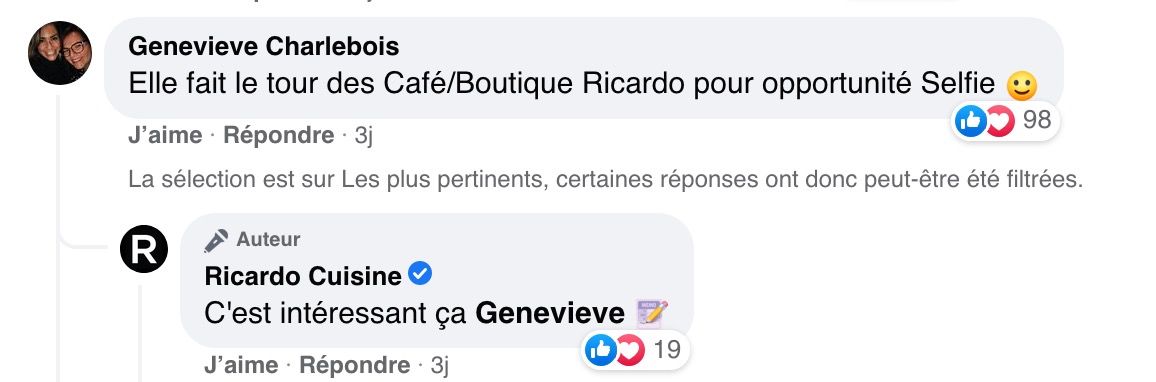Click the memo emoji in Ricardo's reply
Image resolution: width=1156 pixels, height=382 pixels.
[652, 314]
